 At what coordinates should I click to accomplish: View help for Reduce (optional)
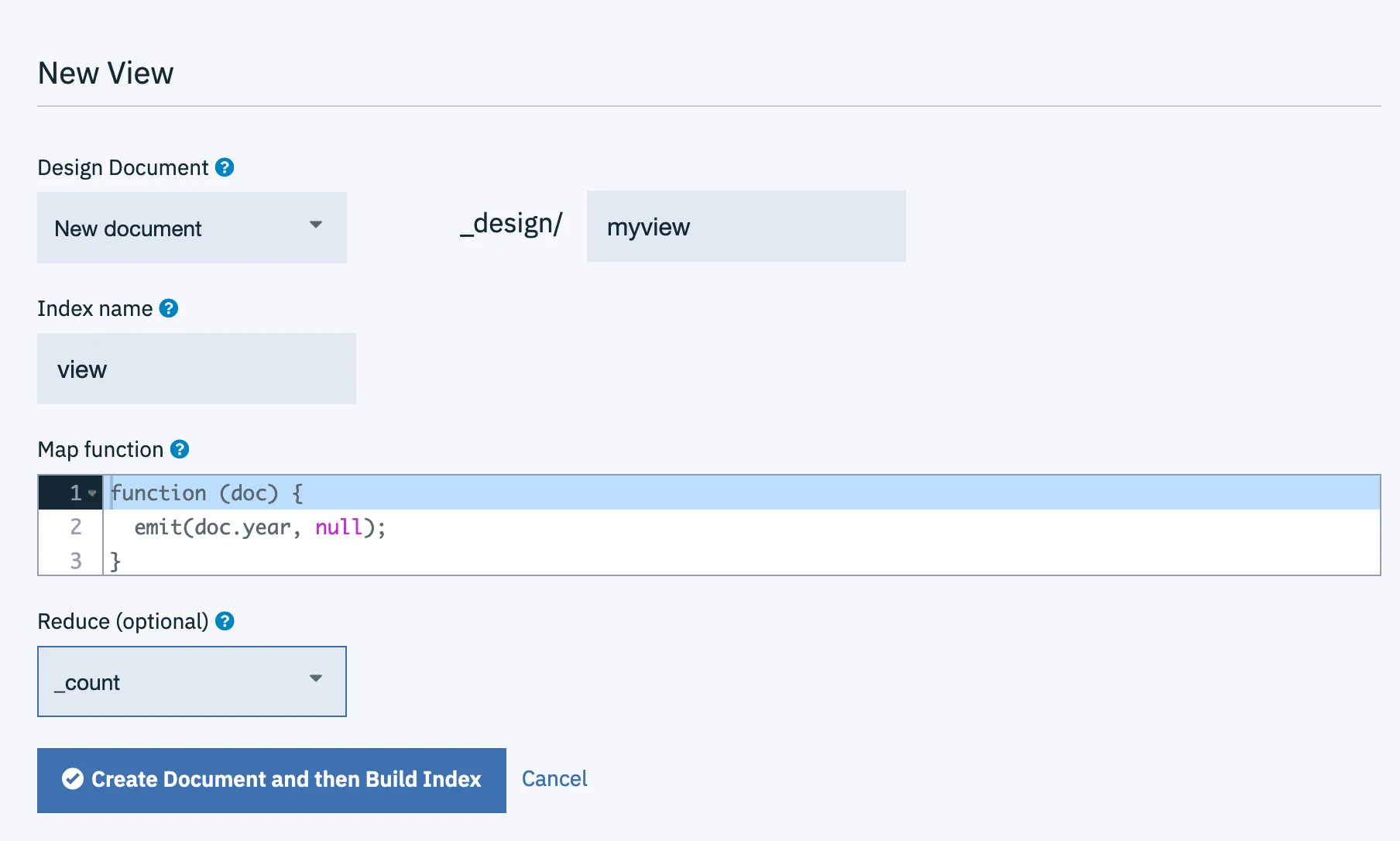(x=225, y=621)
